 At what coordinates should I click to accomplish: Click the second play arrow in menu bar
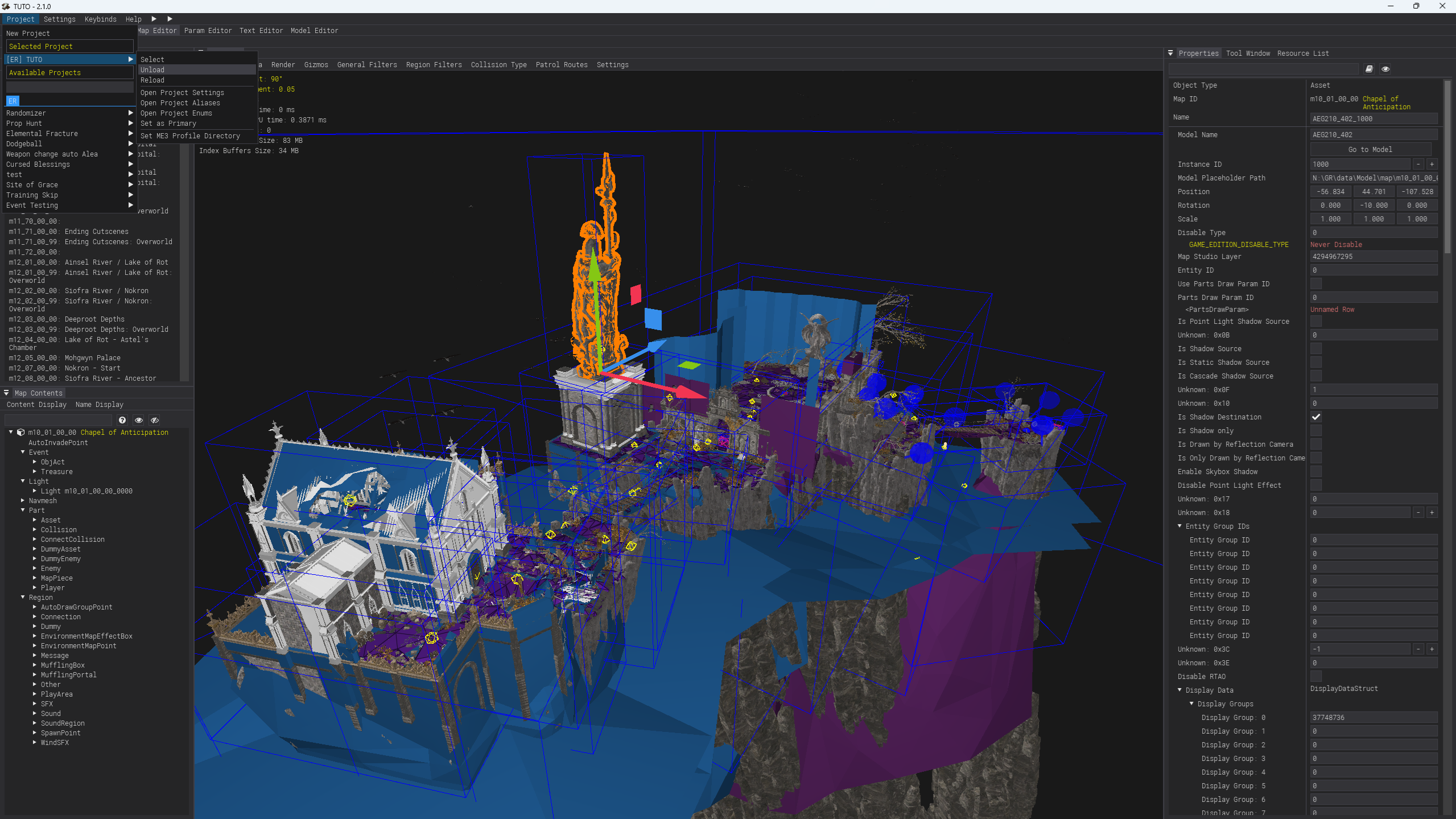170,19
